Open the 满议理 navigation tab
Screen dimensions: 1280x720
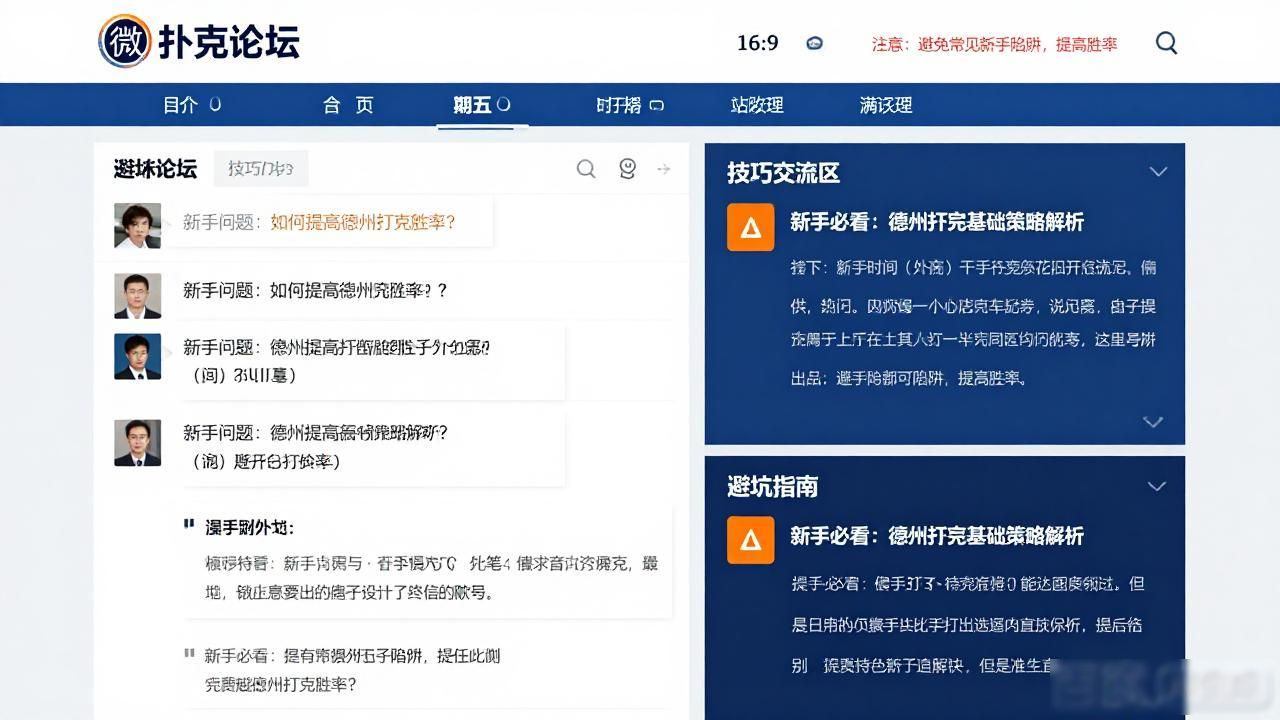(886, 105)
